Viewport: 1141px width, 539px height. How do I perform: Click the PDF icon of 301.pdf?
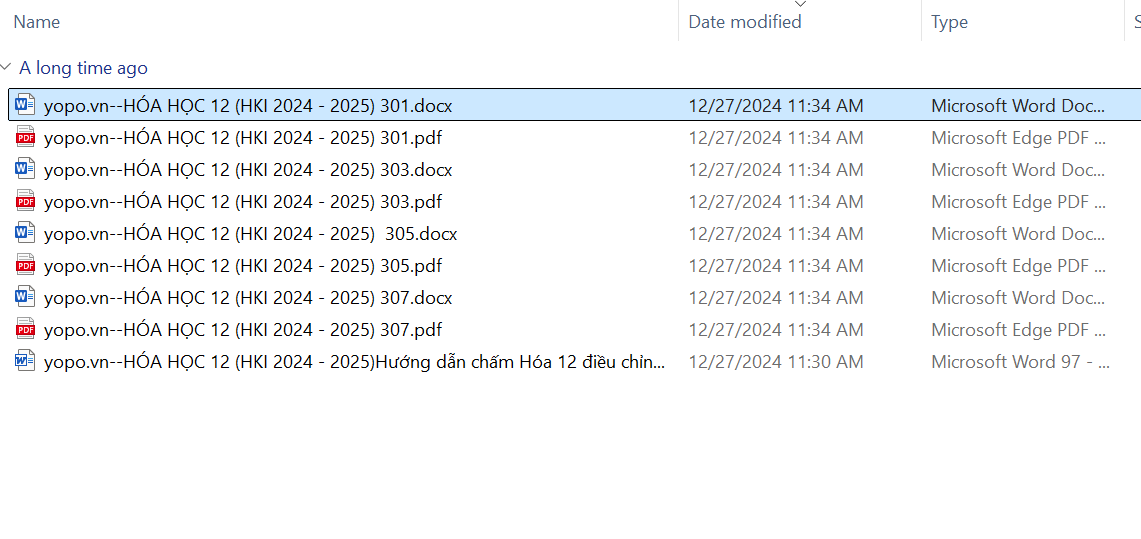click(25, 137)
